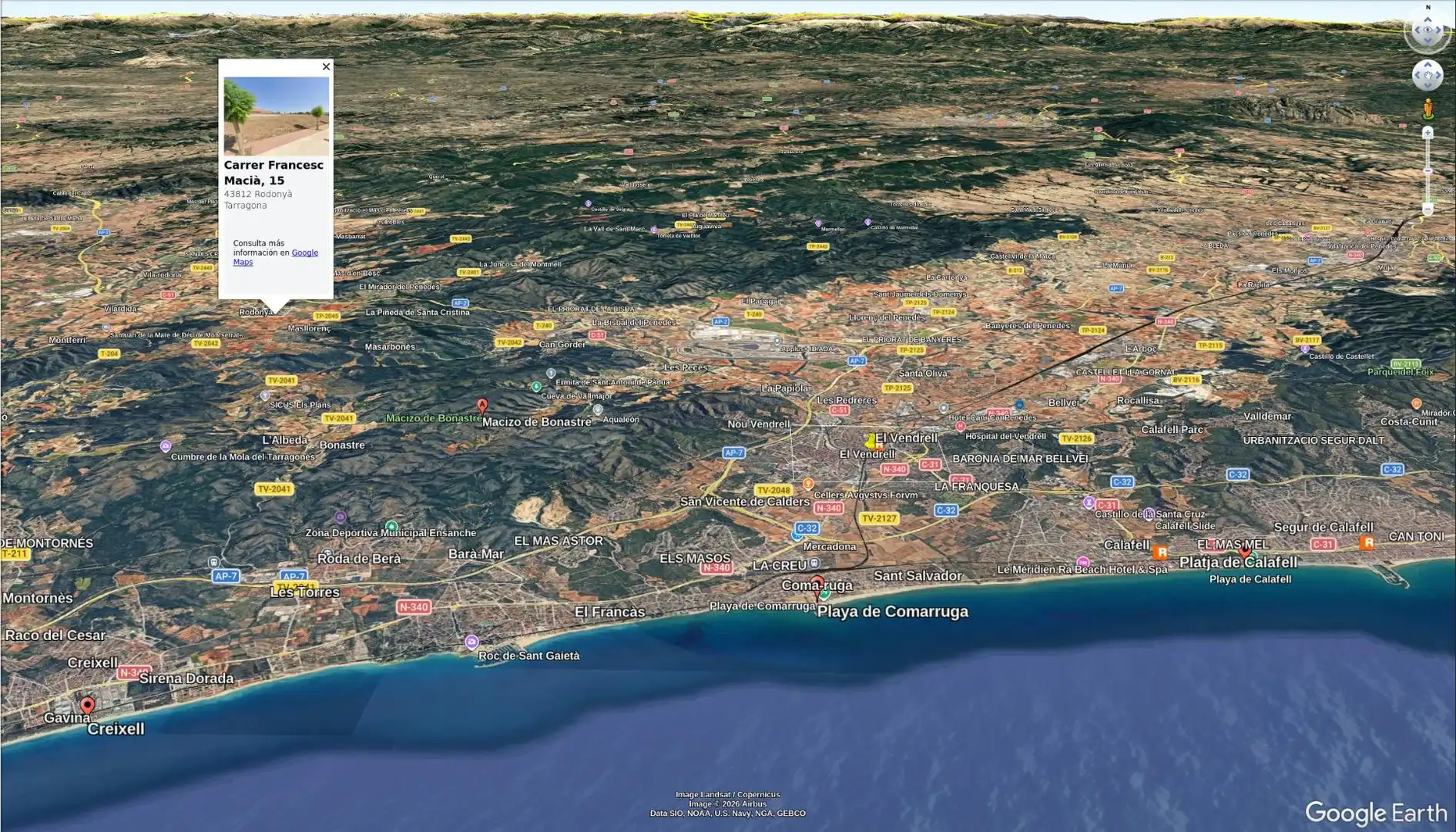Click the Bonastre place label
This screenshot has width=1456, height=832.
[342, 445]
